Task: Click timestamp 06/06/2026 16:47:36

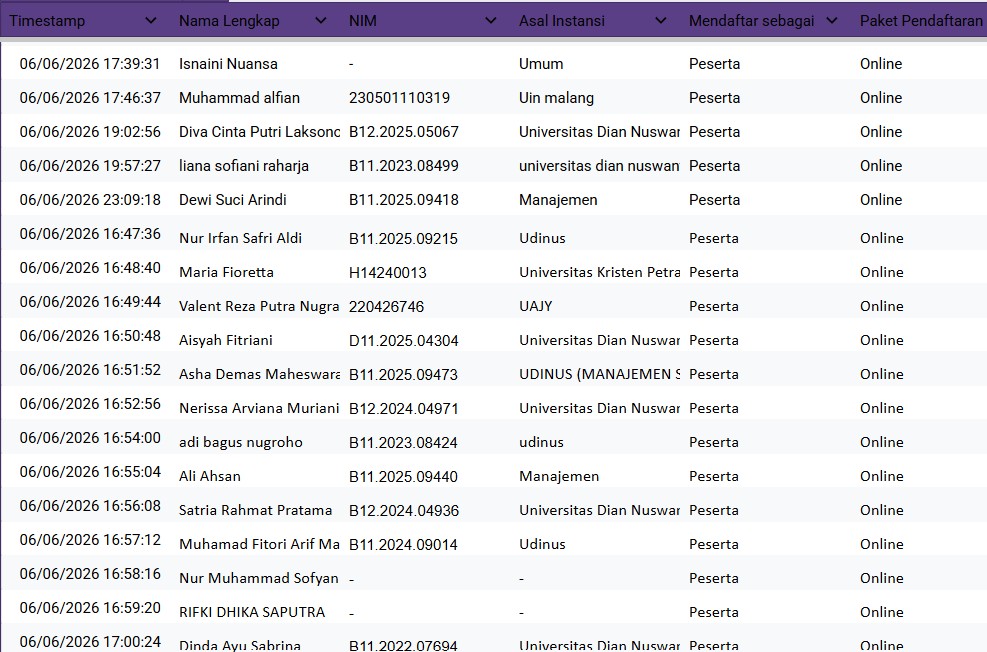Action: click(90, 233)
